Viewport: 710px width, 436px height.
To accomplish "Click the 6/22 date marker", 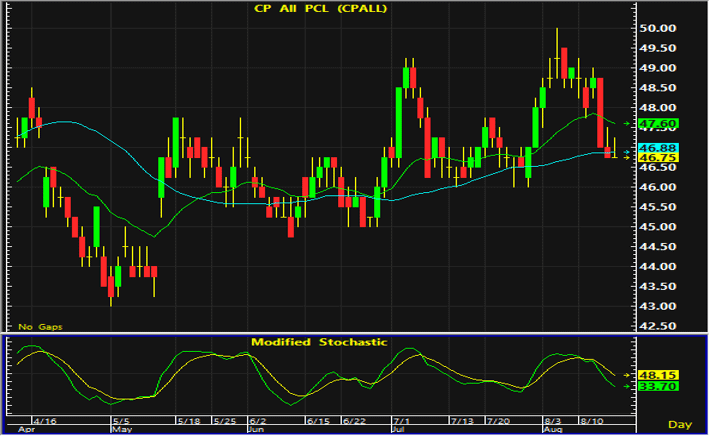I will 354,421.
